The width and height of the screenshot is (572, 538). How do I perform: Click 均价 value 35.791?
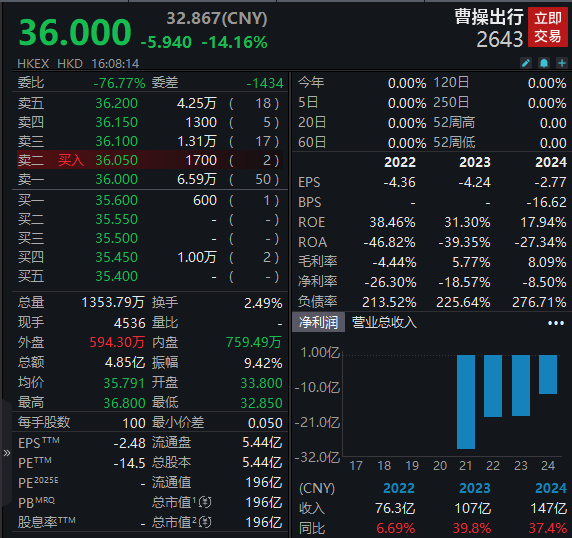(x=124, y=383)
